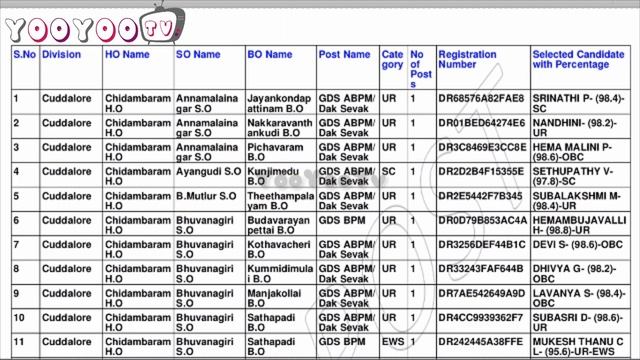Viewport: 640px width, 360px height.
Task: Click candidate HEMA MALINI P- (98.6)-OBC
Action: point(572,152)
